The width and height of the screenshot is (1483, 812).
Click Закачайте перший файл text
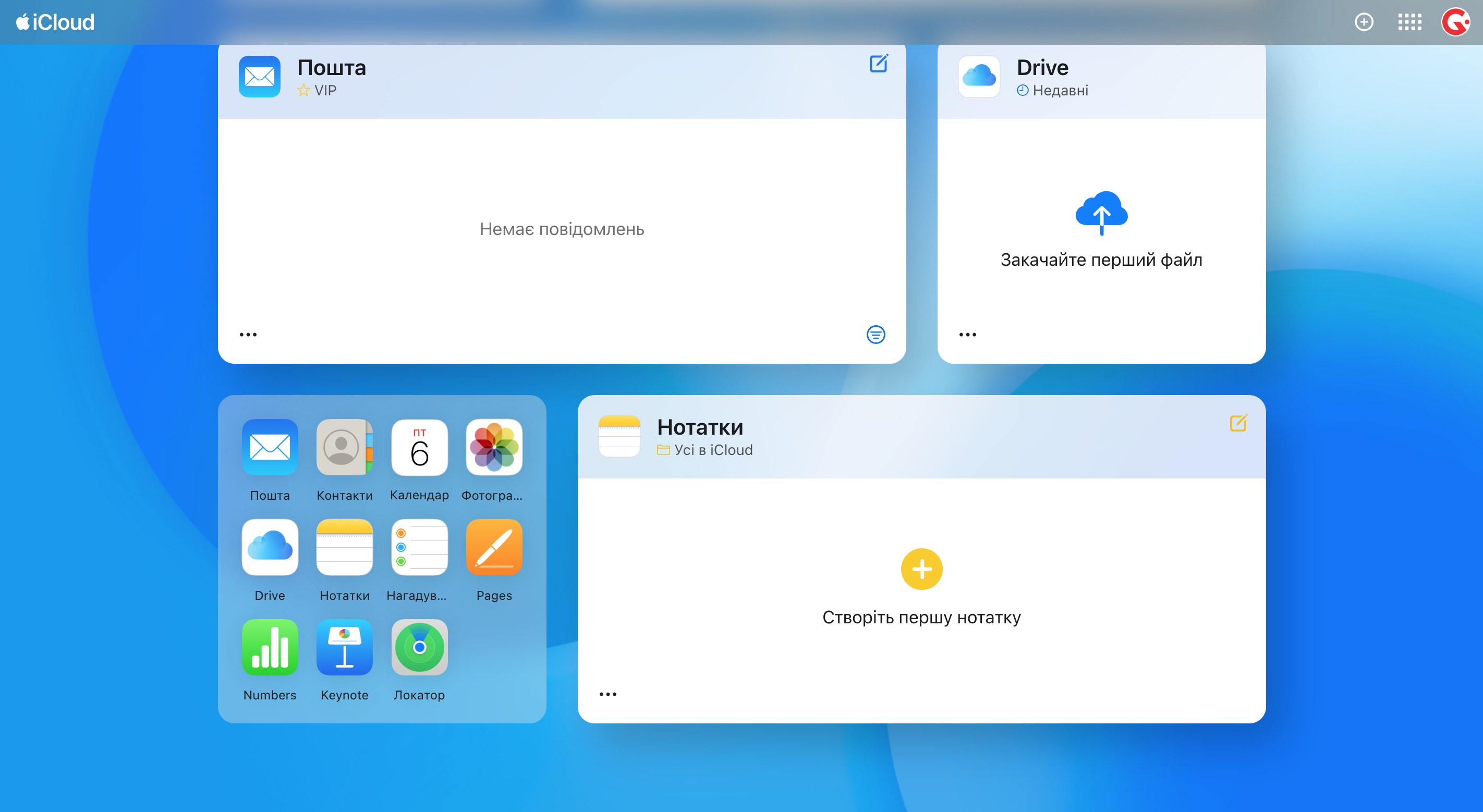[1101, 260]
